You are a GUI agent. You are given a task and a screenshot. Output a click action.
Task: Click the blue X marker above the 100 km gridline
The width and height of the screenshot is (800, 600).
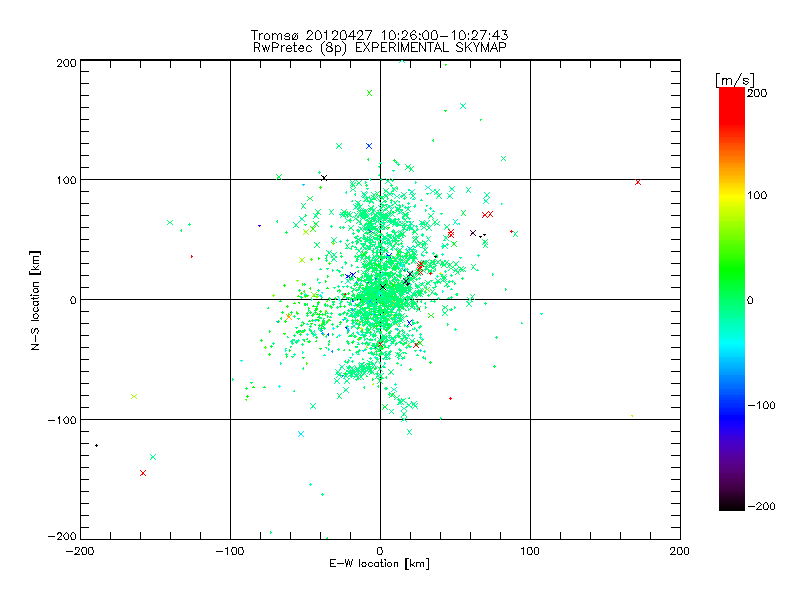(x=369, y=146)
